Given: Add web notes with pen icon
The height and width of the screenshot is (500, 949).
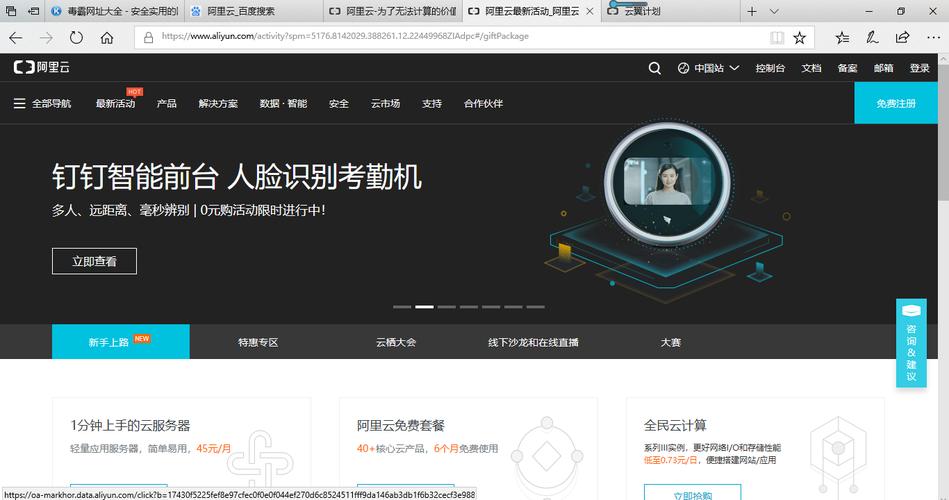Looking at the screenshot, I should coord(872,38).
